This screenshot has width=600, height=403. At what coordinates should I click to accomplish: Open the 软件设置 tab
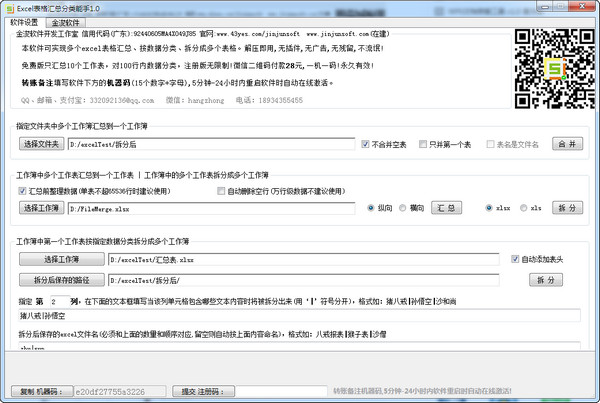click(x=24, y=22)
